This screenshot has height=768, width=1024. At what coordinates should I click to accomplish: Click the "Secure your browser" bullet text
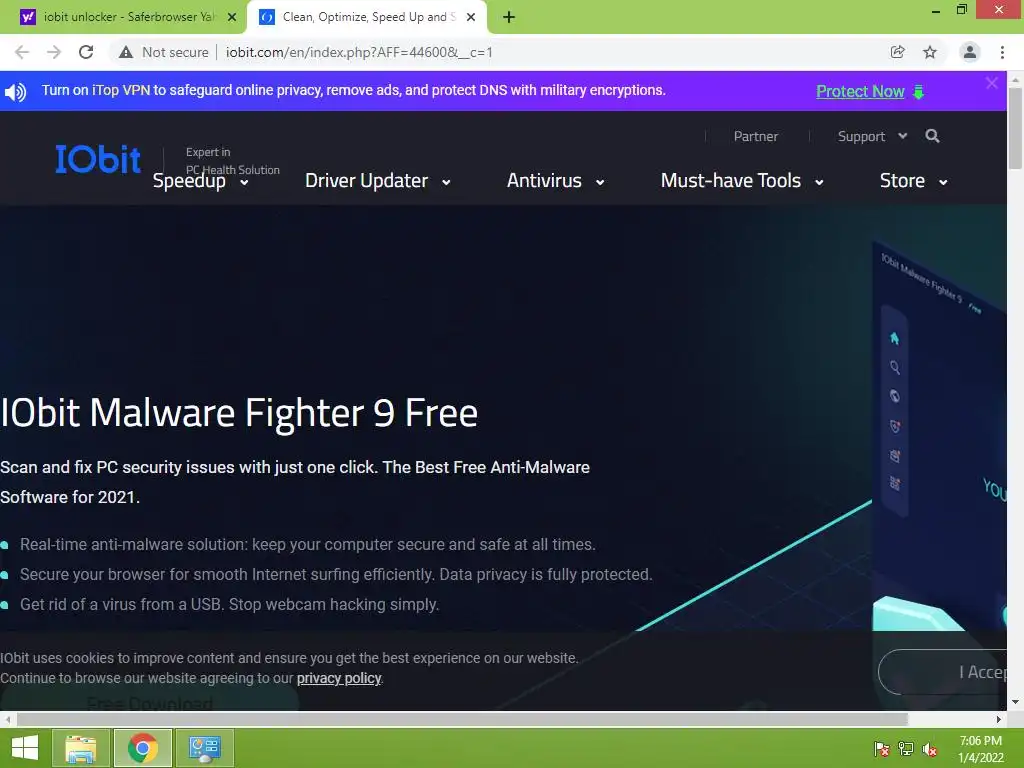point(336,574)
